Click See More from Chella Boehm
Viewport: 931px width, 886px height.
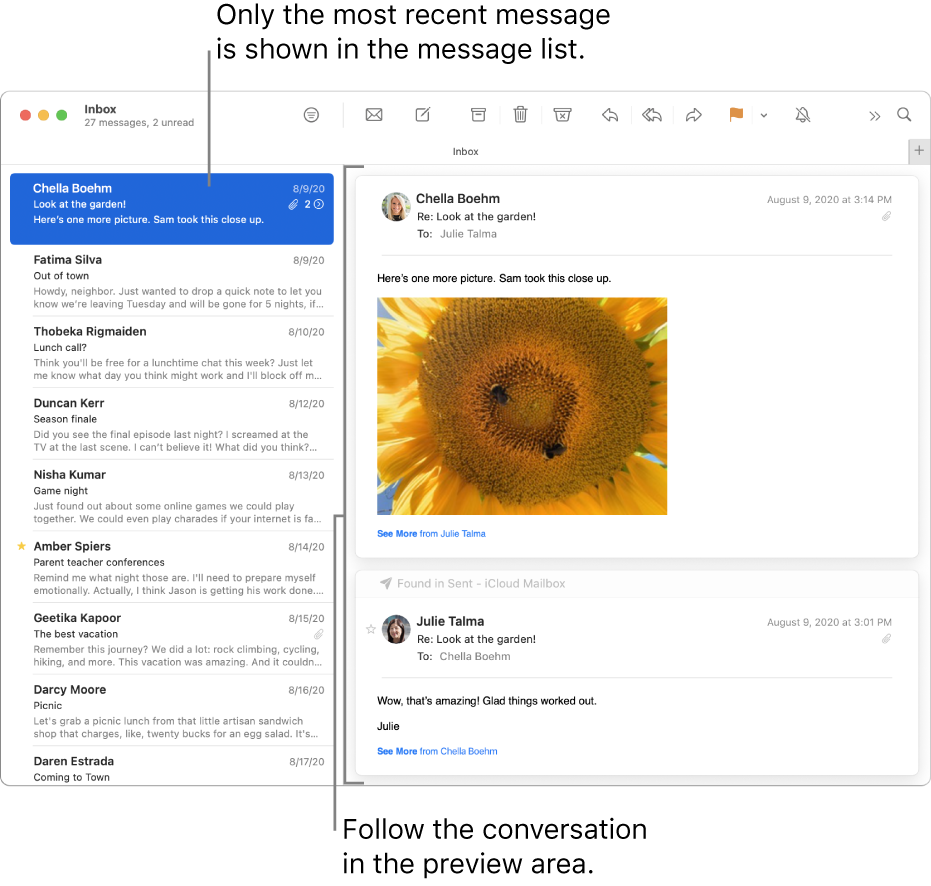(437, 751)
